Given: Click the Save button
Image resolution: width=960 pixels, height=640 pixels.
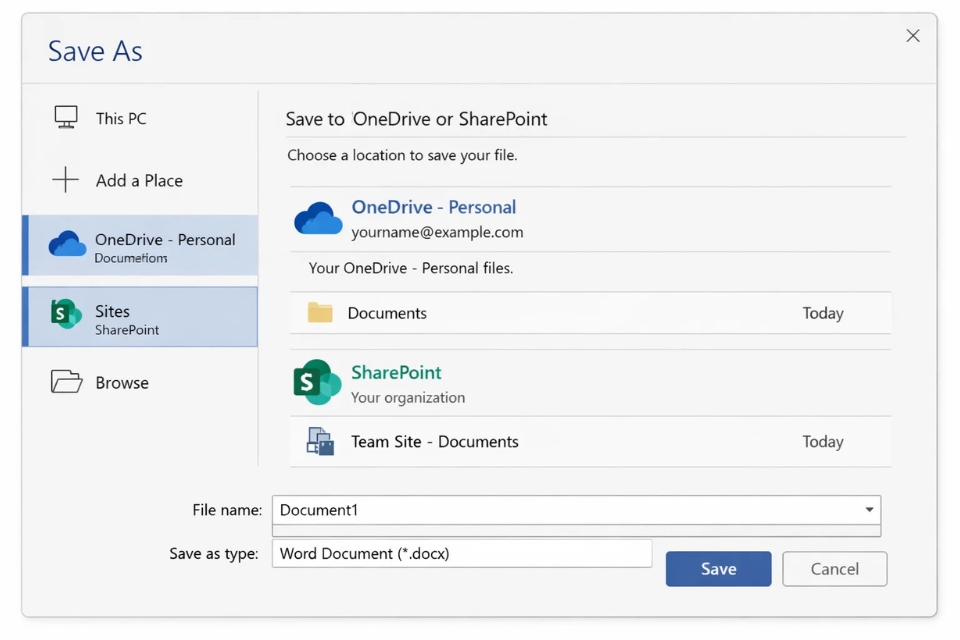Looking at the screenshot, I should (718, 568).
